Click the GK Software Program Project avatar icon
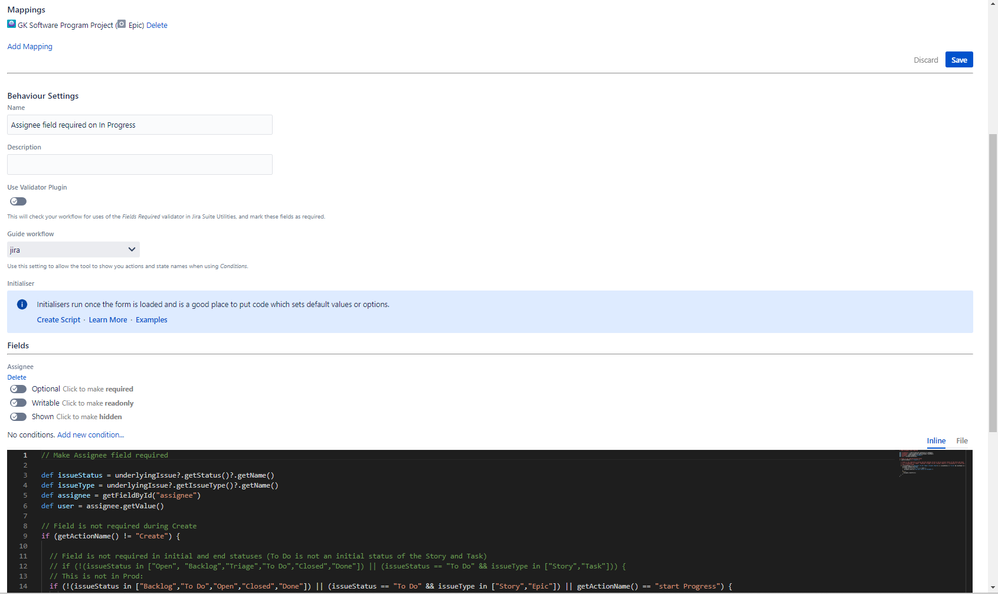This screenshot has width=998, height=594. point(11,25)
